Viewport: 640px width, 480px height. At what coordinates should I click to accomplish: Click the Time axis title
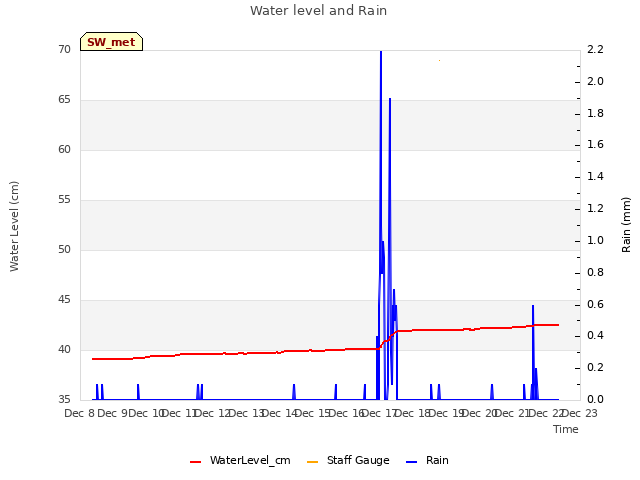pyautogui.click(x=566, y=429)
